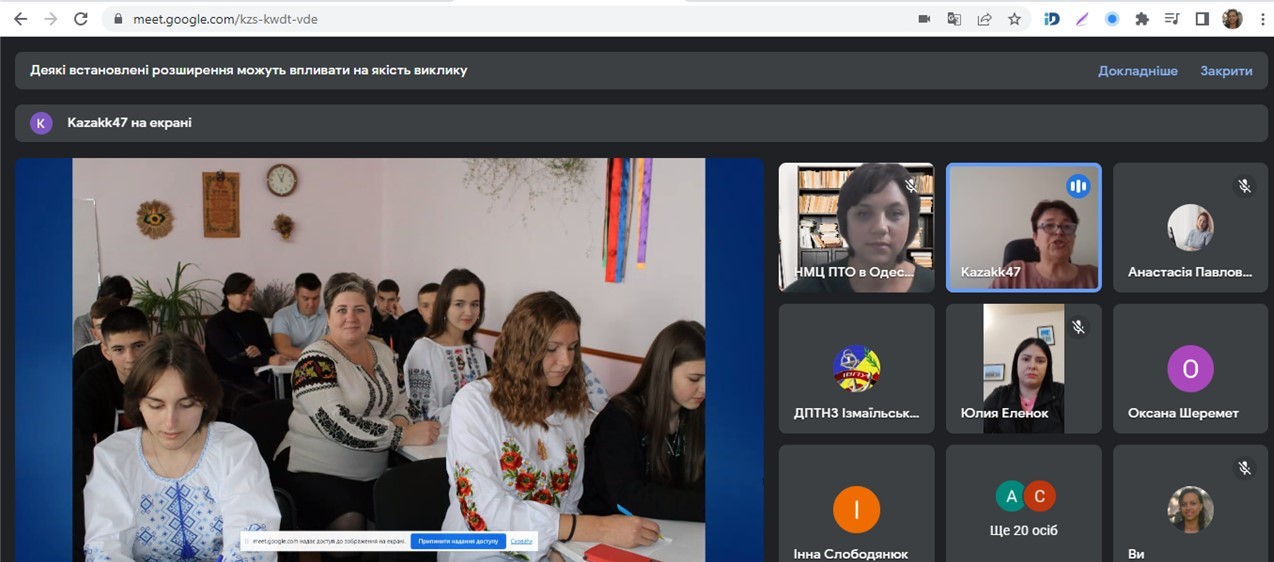
Task: Click the camera indicator in address bar
Action: (924, 19)
